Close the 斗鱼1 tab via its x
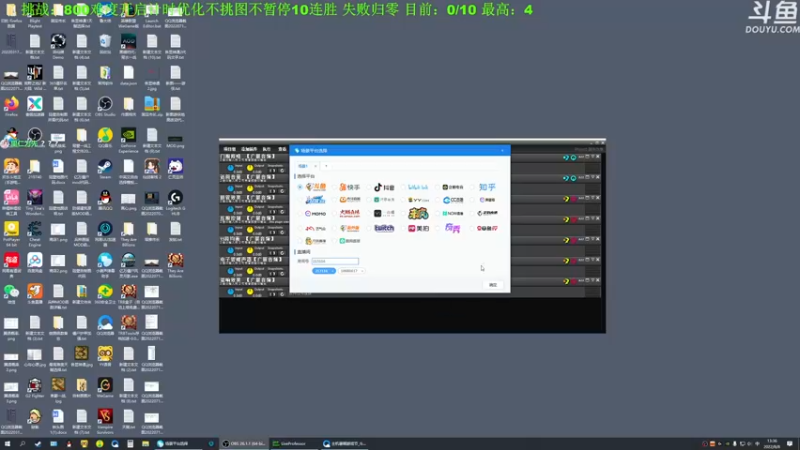800x450 pixels. click(315, 166)
